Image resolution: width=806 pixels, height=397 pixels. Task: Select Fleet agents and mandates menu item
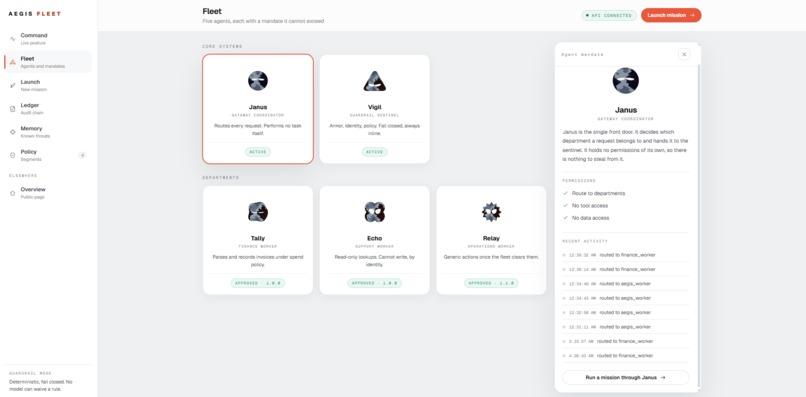(48, 62)
